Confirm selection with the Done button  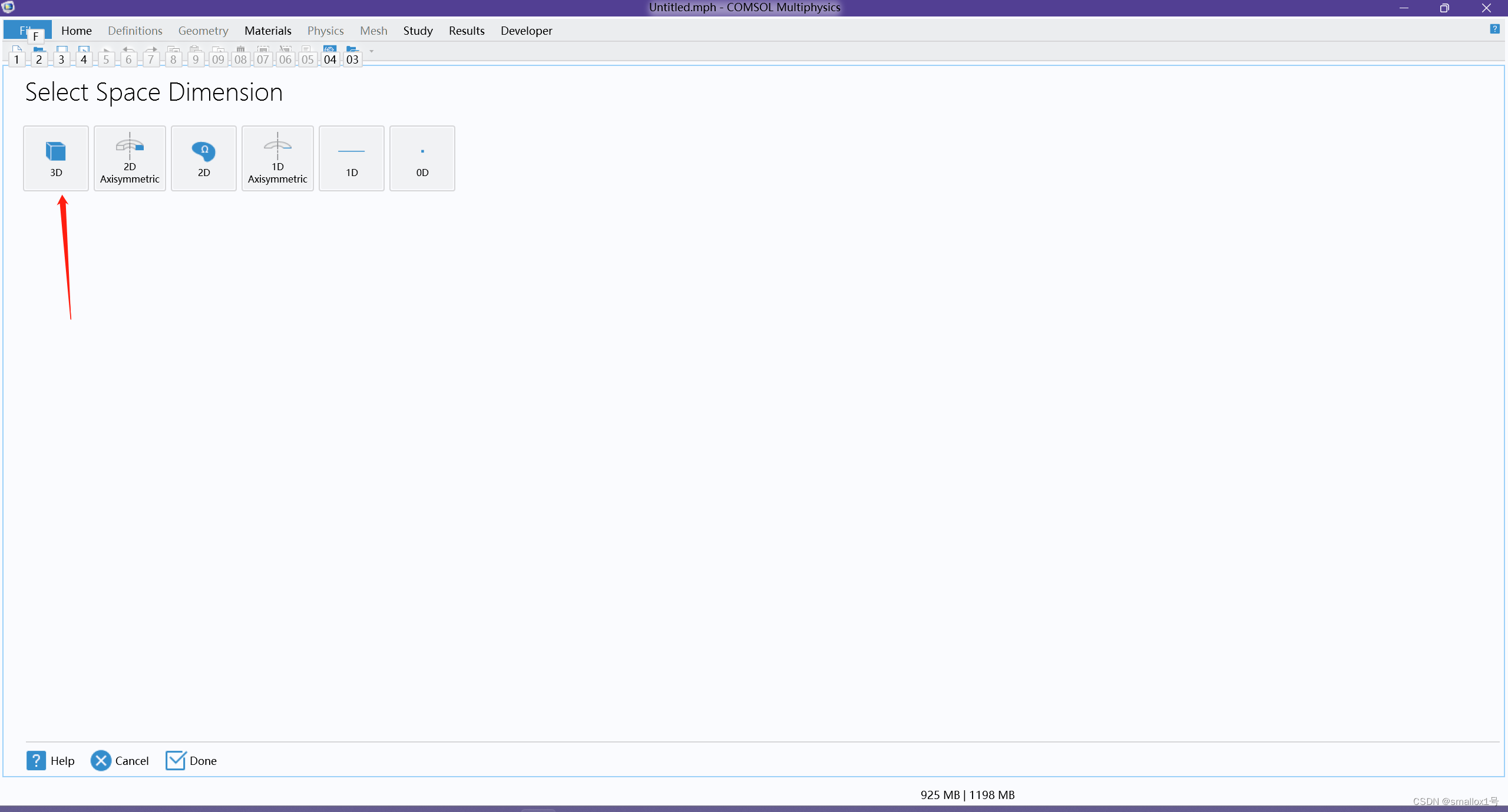191,761
